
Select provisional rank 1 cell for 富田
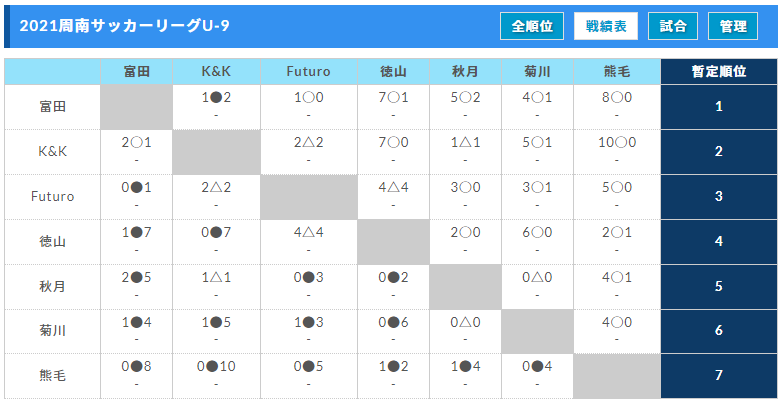719,106
